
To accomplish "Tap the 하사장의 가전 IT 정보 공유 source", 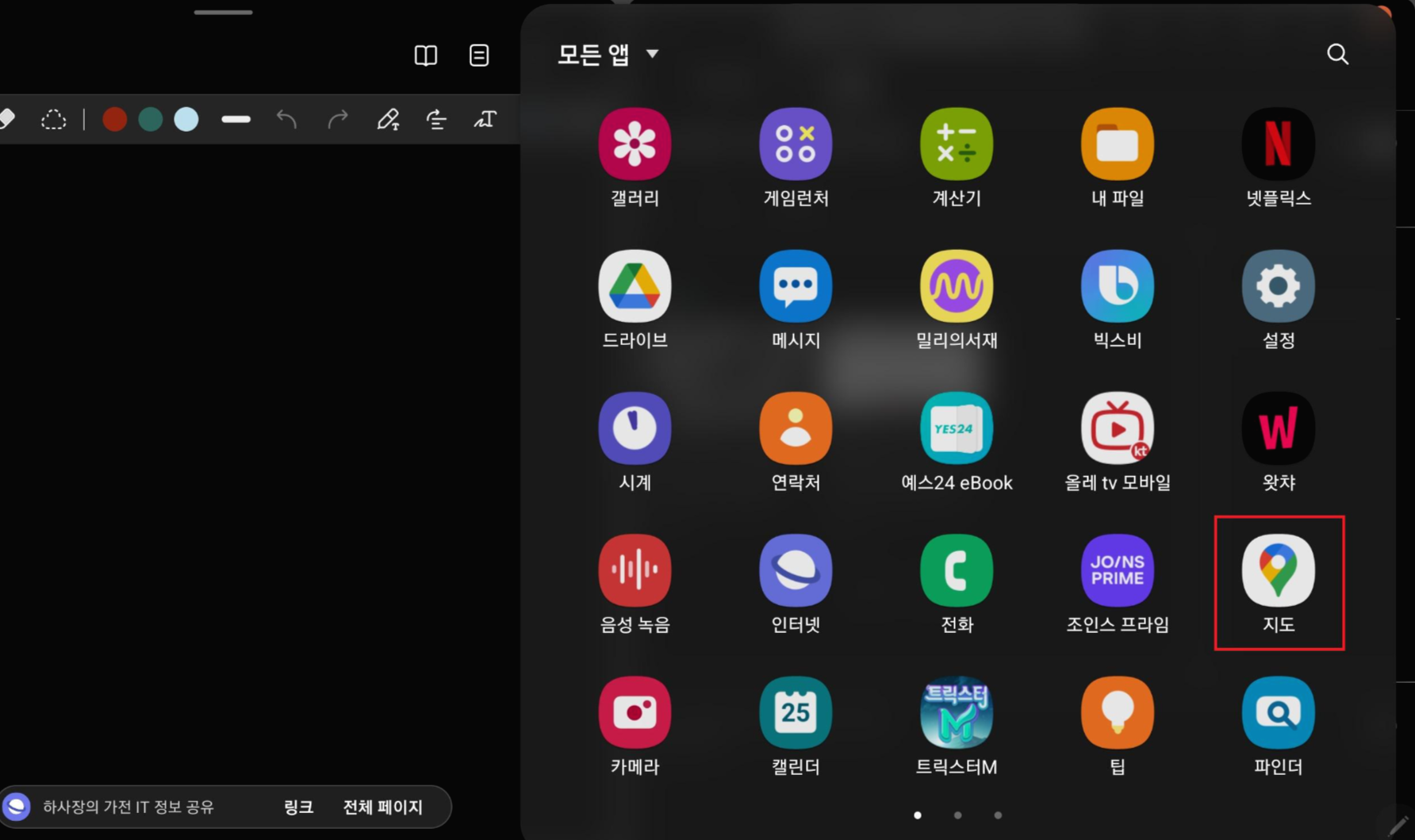I will [x=128, y=807].
